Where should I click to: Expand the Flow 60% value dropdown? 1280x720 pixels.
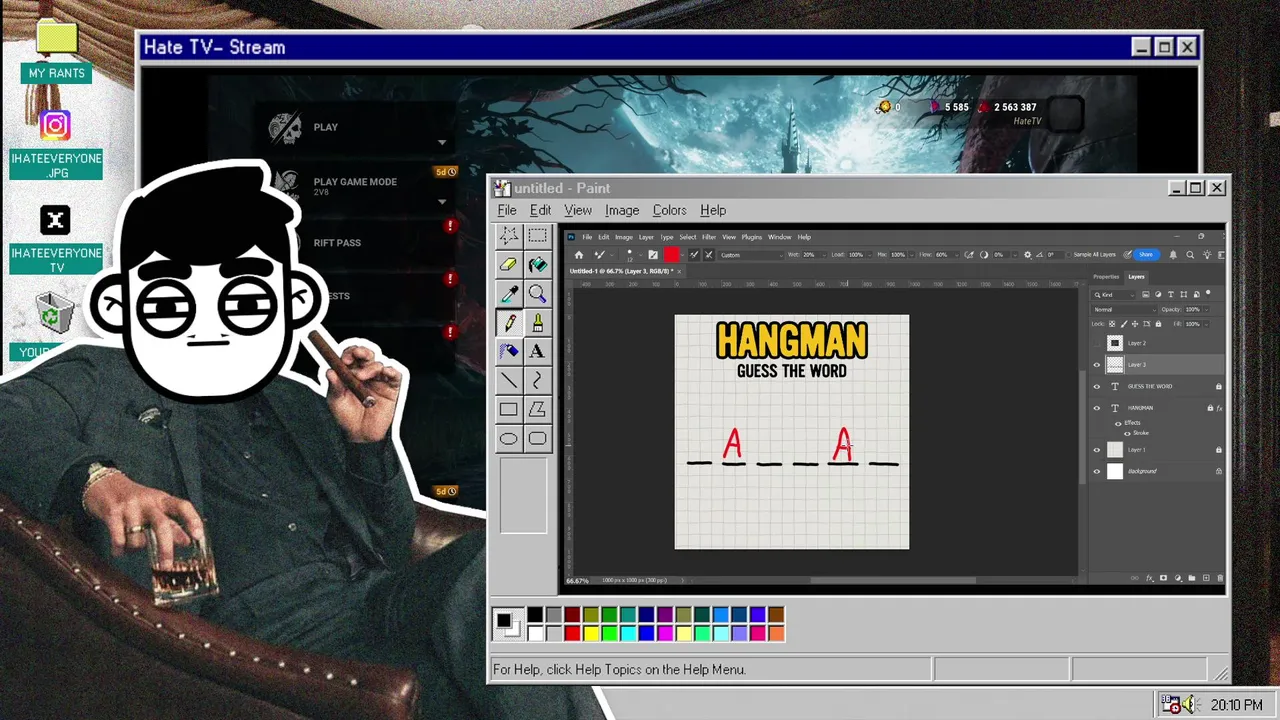957,255
